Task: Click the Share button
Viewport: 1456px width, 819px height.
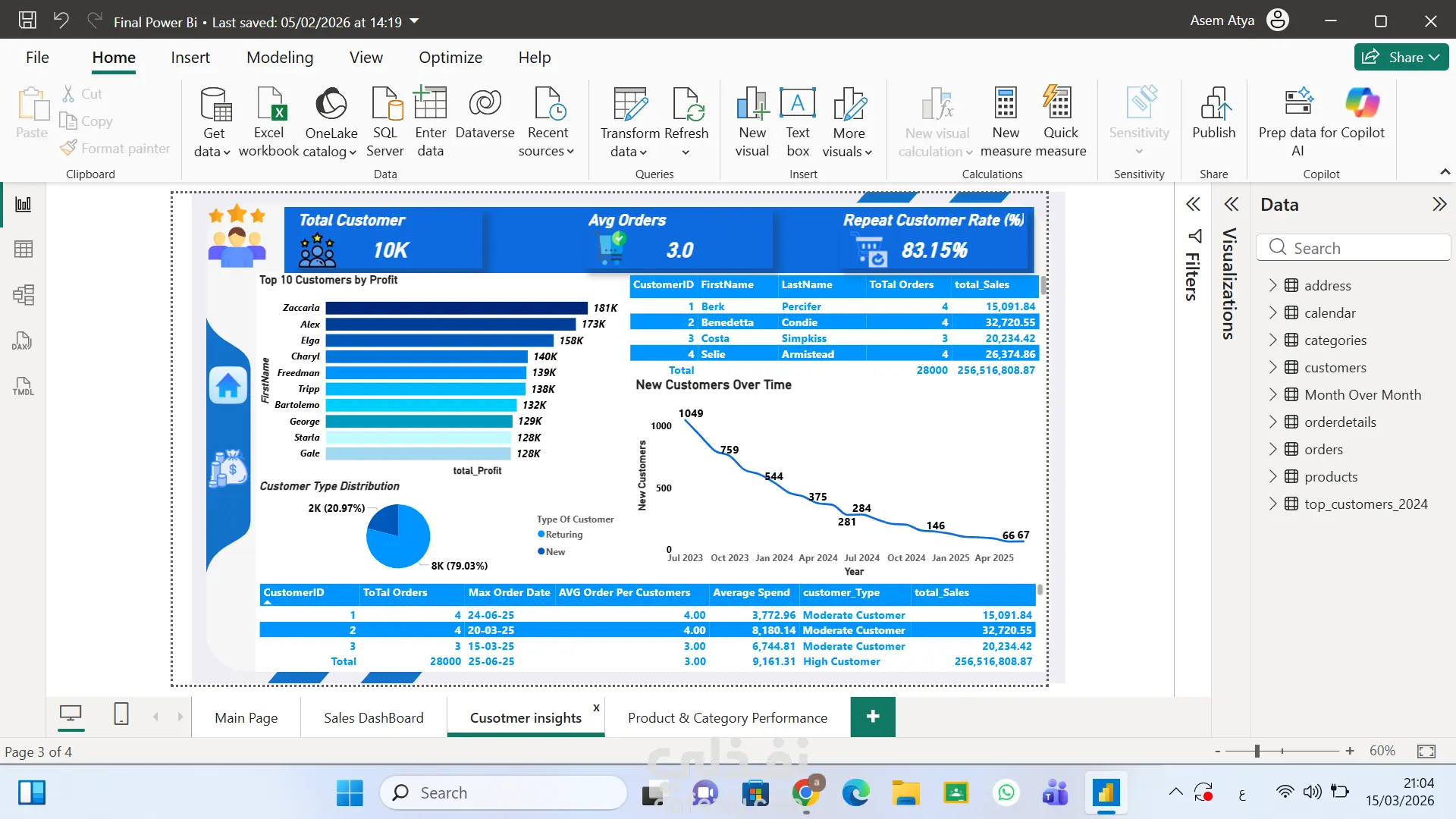Action: click(1401, 57)
